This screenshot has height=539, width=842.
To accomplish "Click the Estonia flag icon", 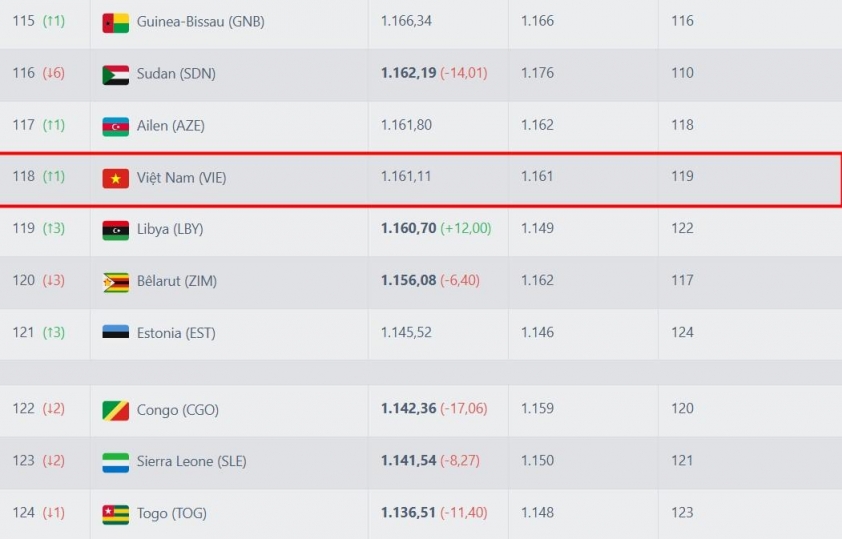I will [115, 332].
